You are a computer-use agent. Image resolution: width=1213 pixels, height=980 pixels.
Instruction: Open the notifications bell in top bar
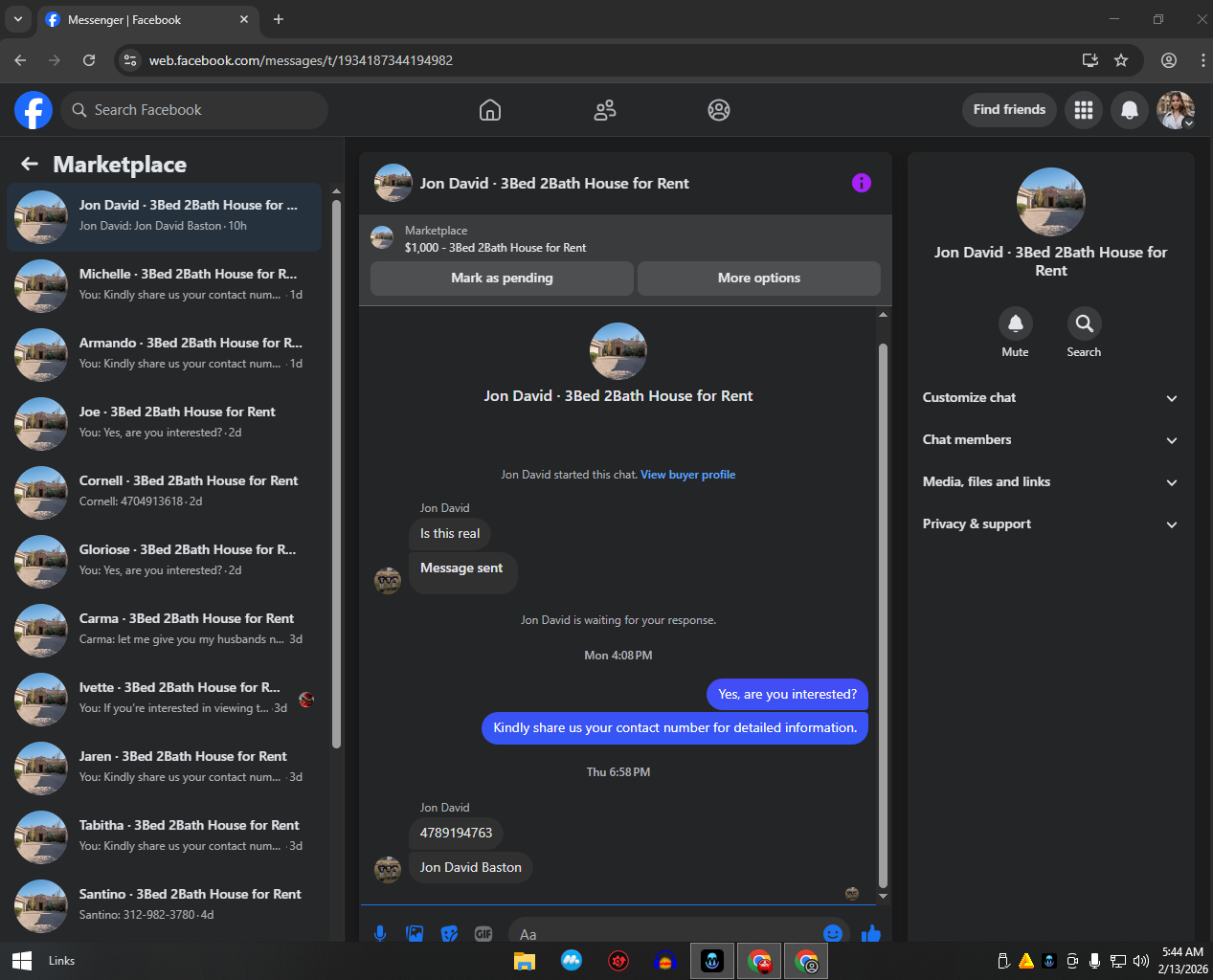coord(1130,110)
